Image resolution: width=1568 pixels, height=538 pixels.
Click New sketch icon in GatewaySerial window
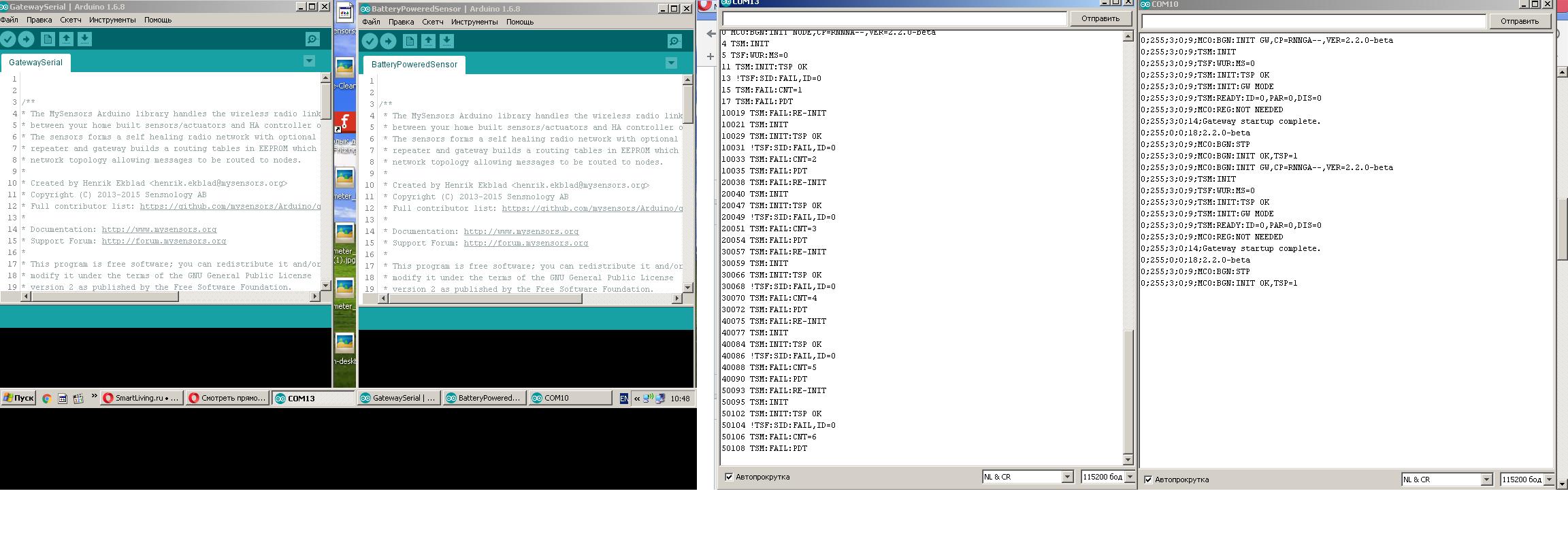click(48, 39)
